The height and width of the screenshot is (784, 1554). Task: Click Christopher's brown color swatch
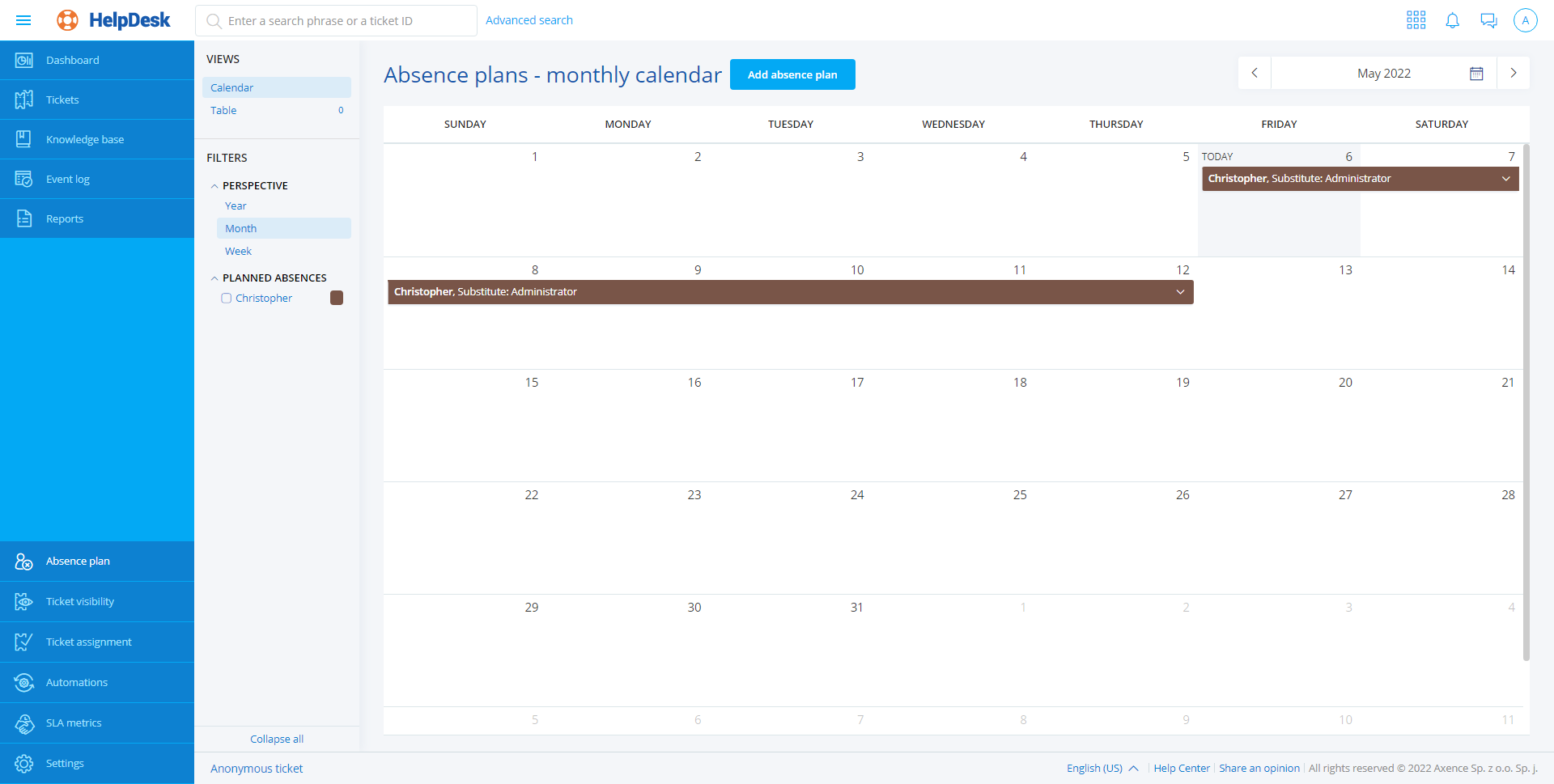[x=337, y=299]
